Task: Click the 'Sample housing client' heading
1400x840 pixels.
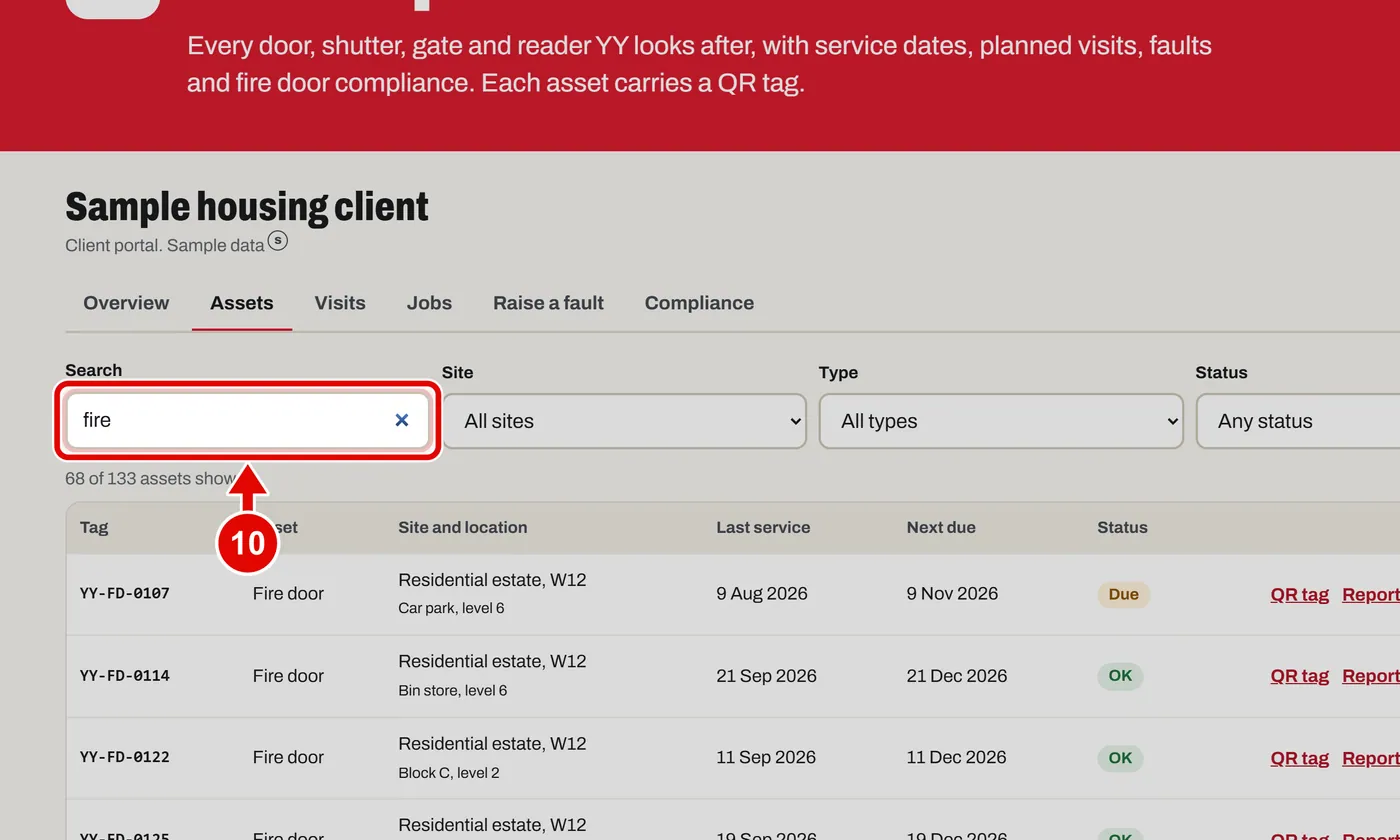Action: pyautogui.click(x=247, y=206)
